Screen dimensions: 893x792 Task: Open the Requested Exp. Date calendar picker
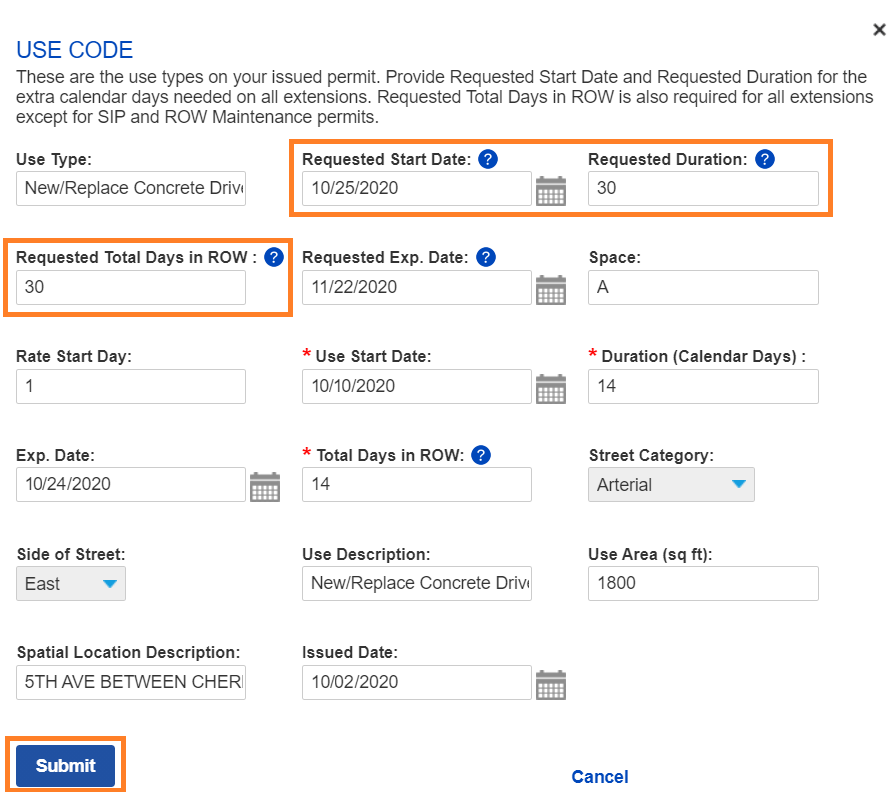click(551, 289)
